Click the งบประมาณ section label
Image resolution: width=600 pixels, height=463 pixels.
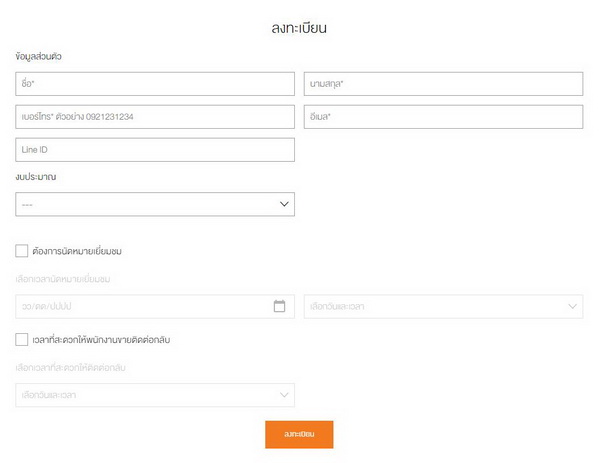36,177
